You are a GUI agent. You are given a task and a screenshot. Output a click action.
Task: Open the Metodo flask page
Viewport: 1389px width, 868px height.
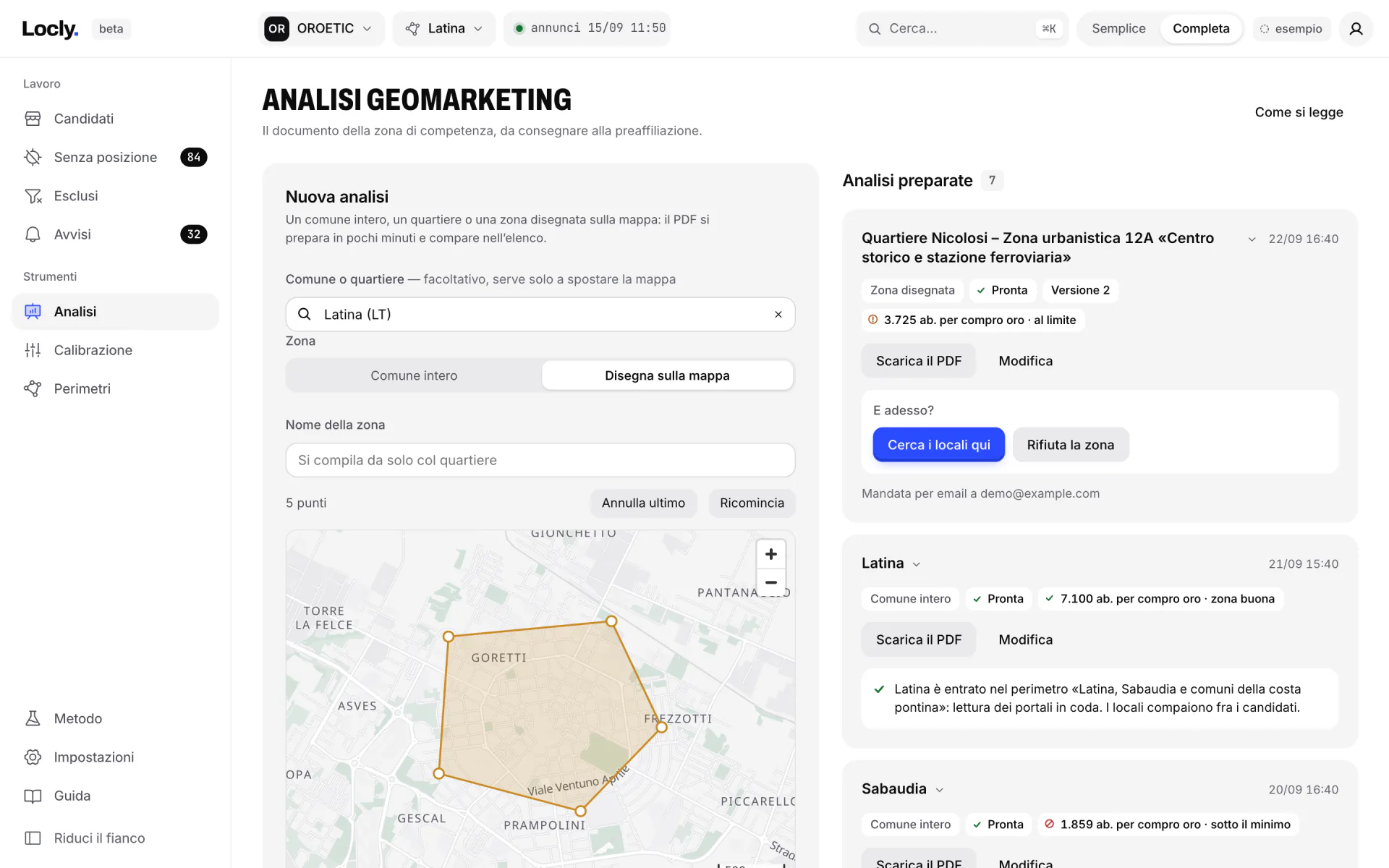[115, 718]
